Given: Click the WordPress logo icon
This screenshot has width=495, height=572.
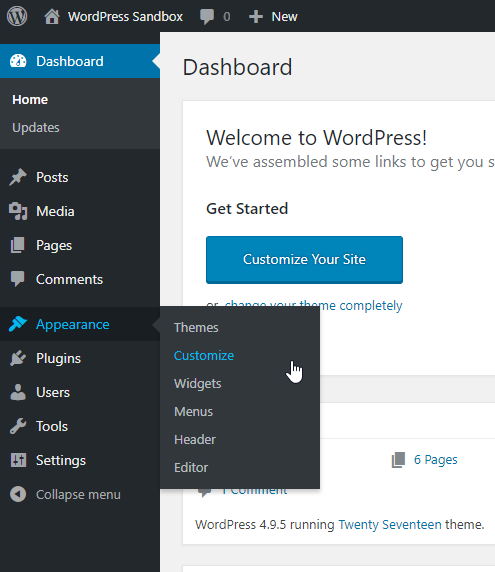Looking at the screenshot, I should (17, 16).
